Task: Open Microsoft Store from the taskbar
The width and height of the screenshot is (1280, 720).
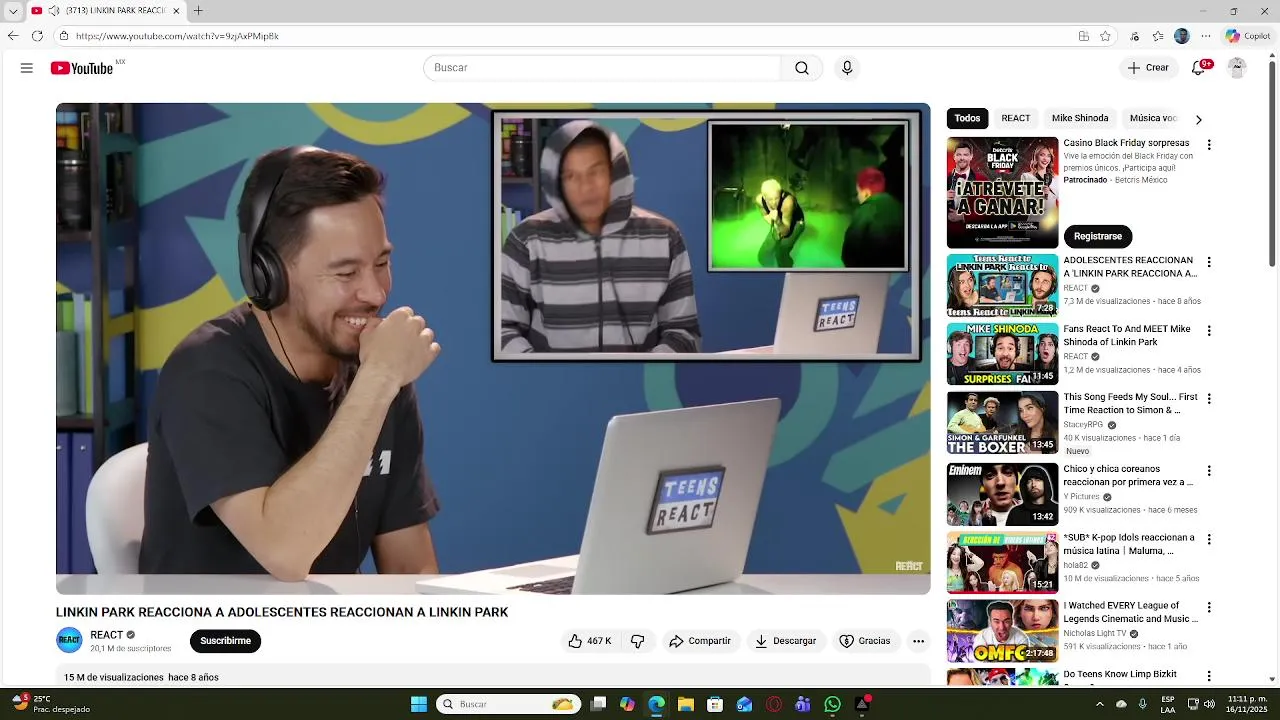Action: tap(715, 704)
